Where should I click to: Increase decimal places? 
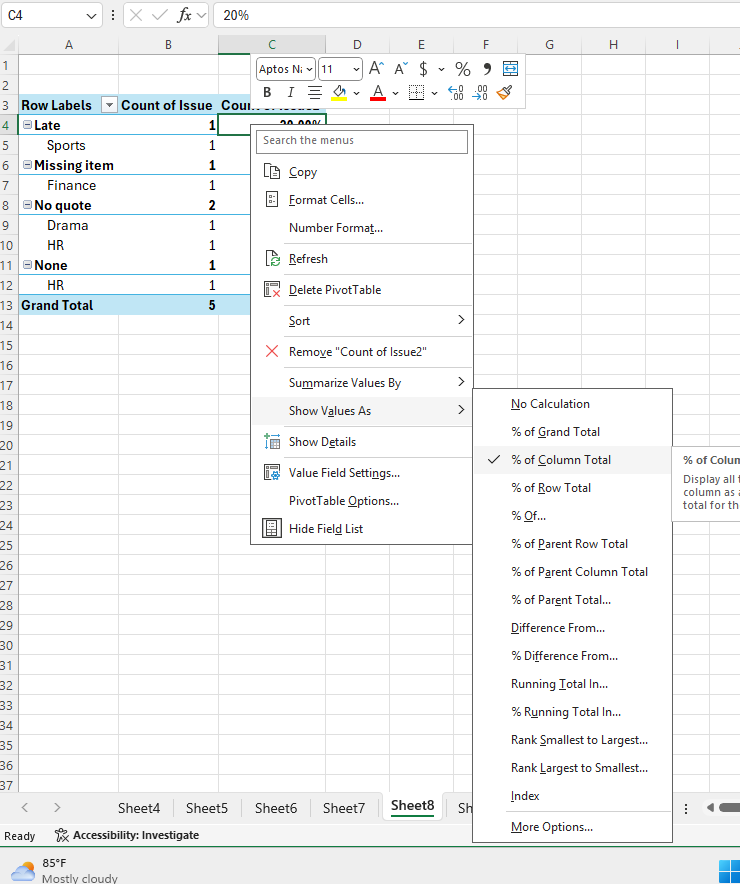tap(455, 92)
